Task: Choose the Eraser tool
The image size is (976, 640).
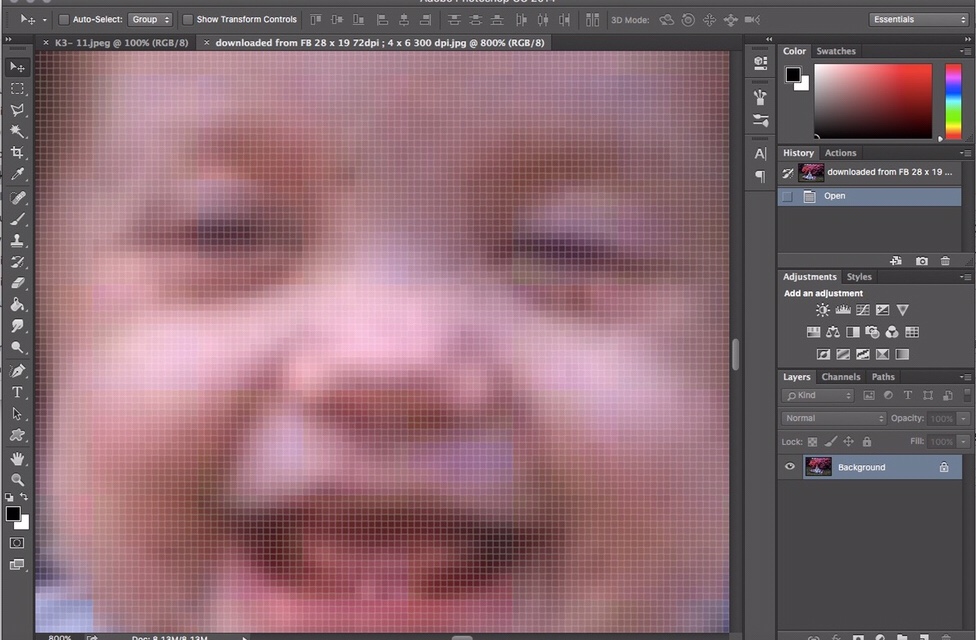Action: click(x=17, y=283)
